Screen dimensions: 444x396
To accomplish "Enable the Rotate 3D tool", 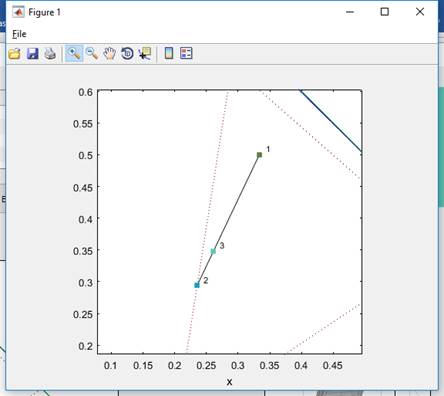I will [127, 54].
